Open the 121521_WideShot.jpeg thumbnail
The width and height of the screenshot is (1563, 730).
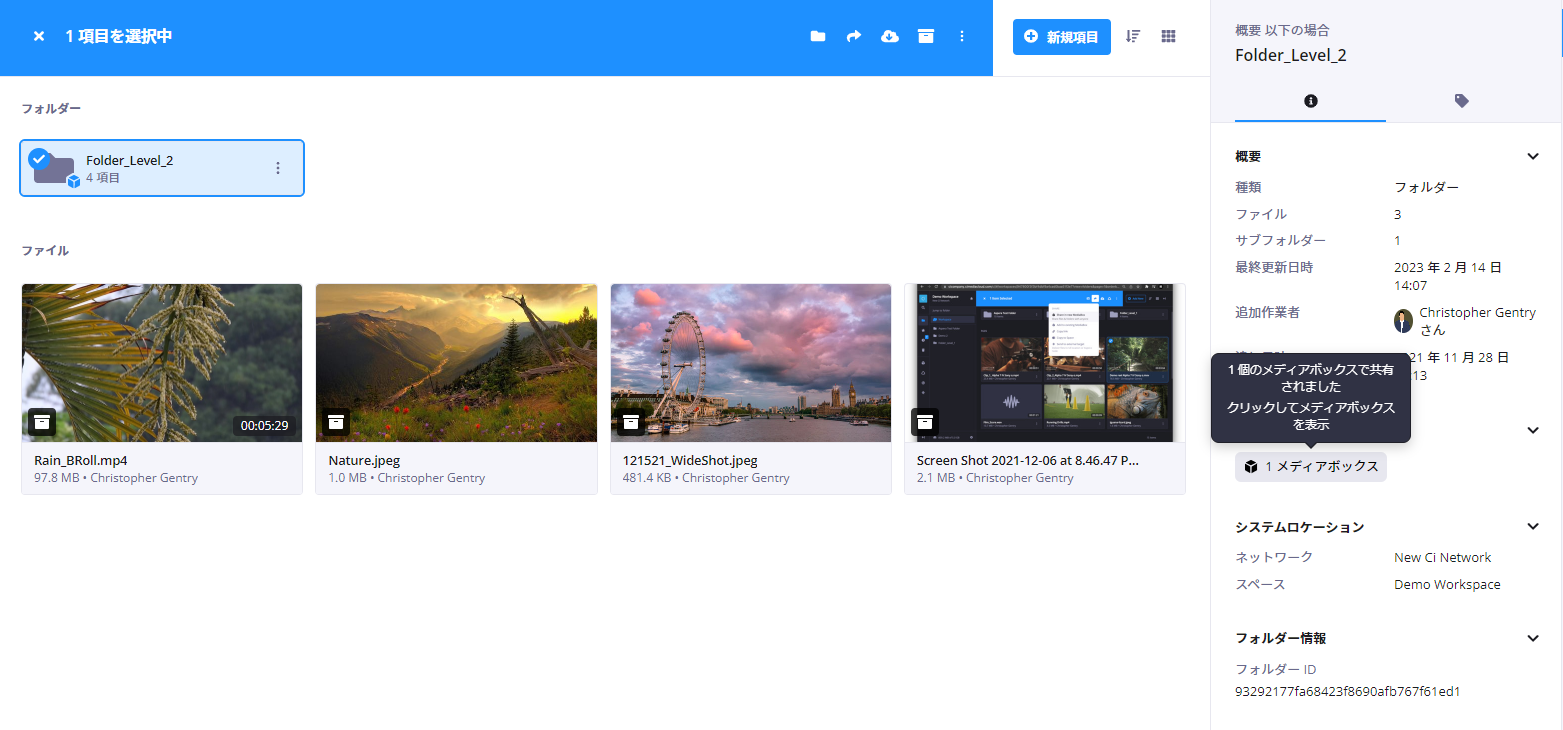coord(751,363)
